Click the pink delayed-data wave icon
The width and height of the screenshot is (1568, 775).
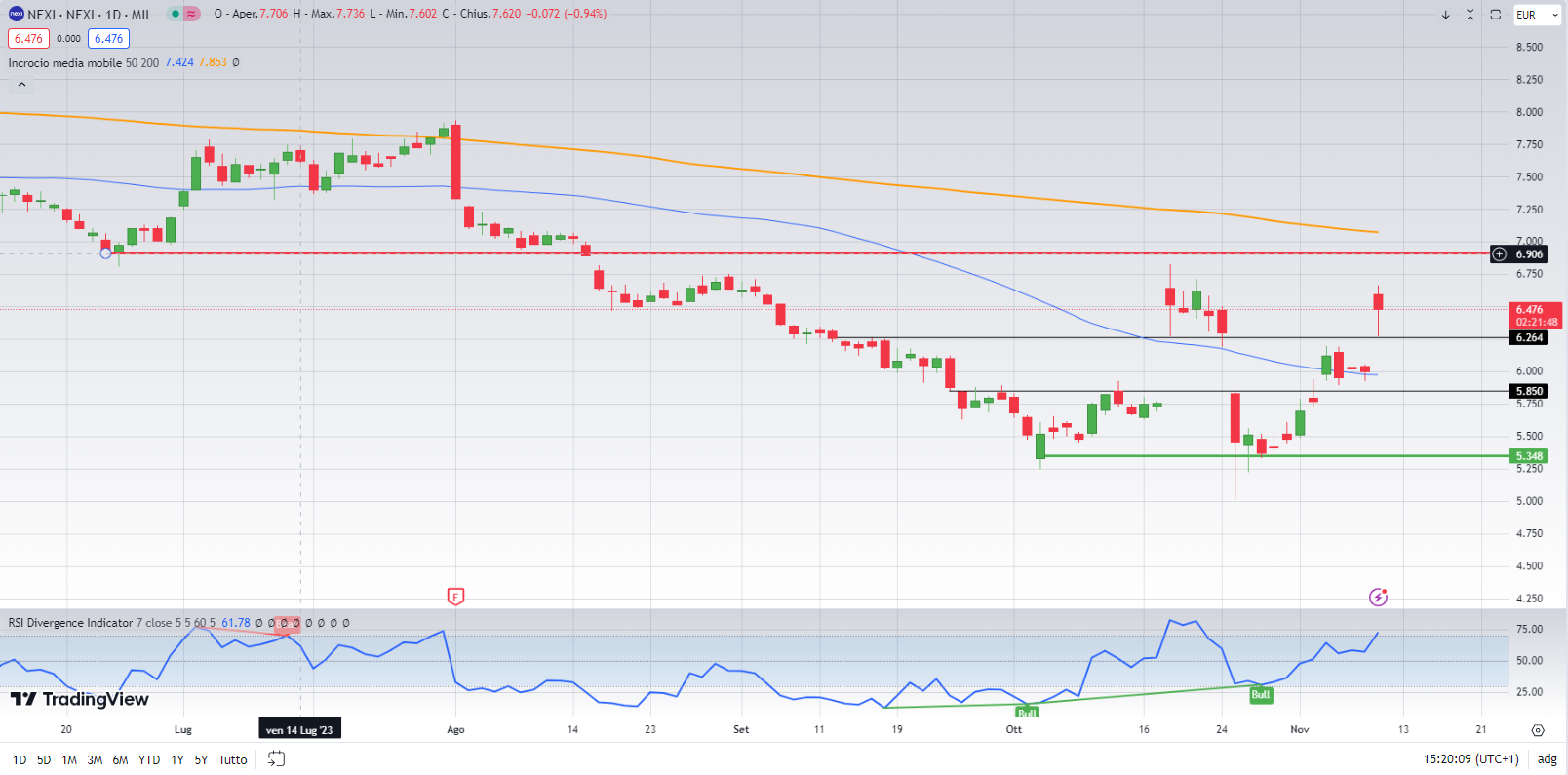click(x=191, y=14)
